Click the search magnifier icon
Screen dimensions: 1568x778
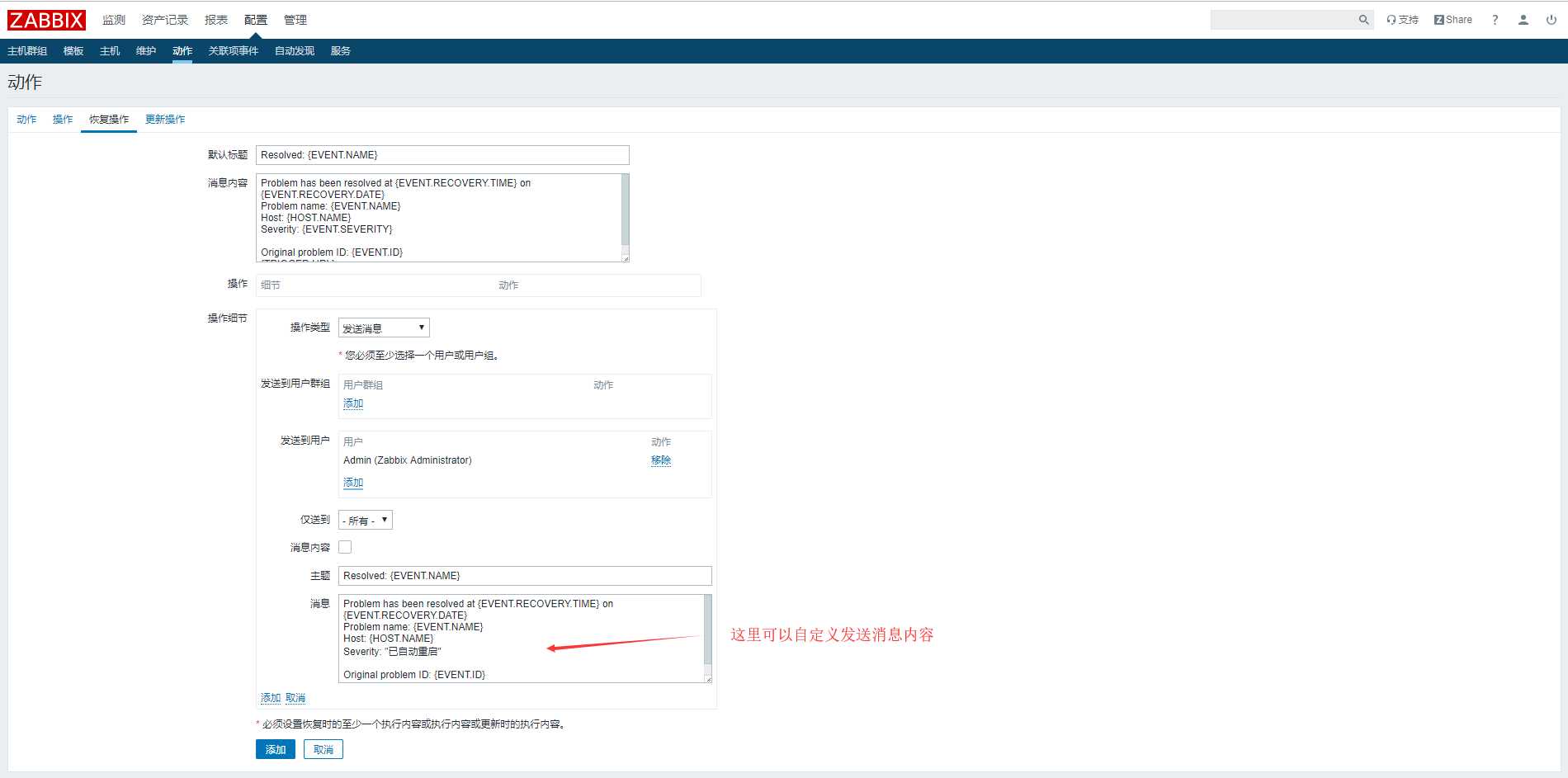(1363, 20)
